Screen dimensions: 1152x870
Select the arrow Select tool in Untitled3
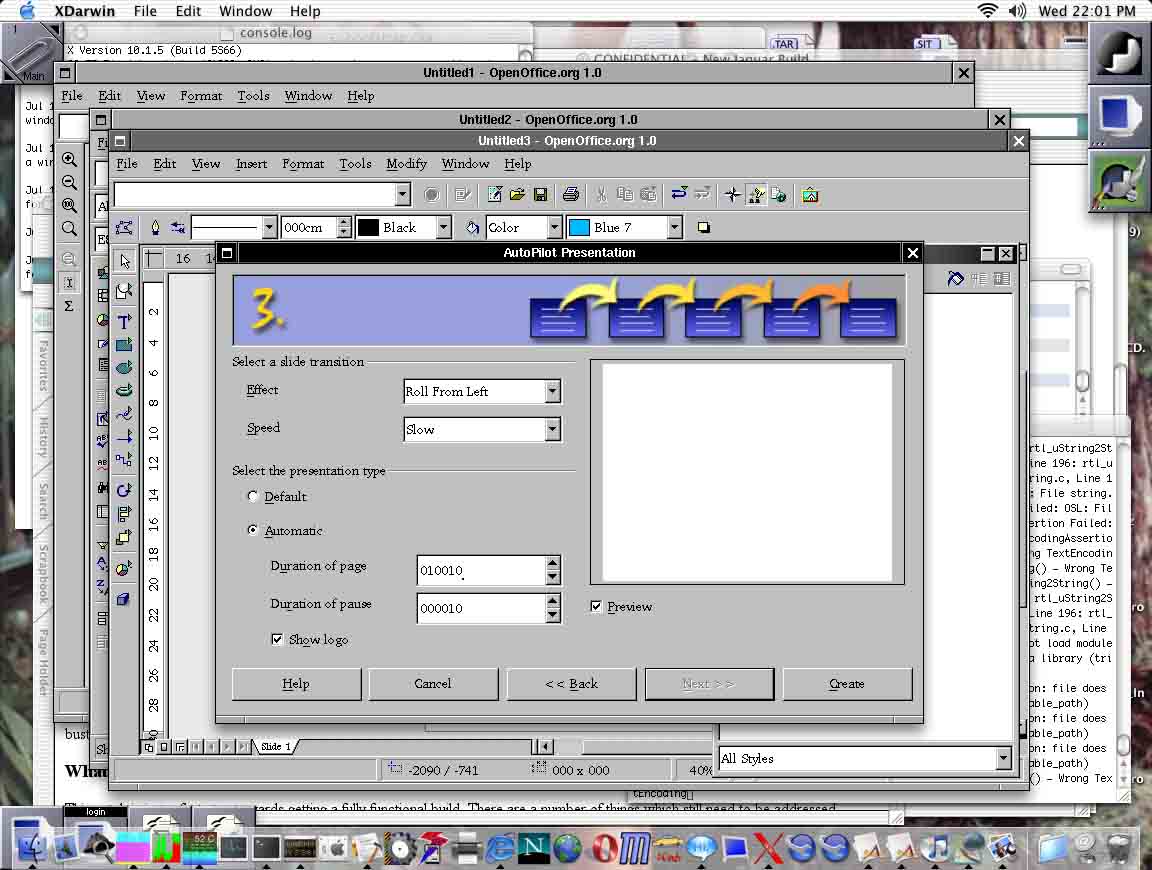click(124, 261)
